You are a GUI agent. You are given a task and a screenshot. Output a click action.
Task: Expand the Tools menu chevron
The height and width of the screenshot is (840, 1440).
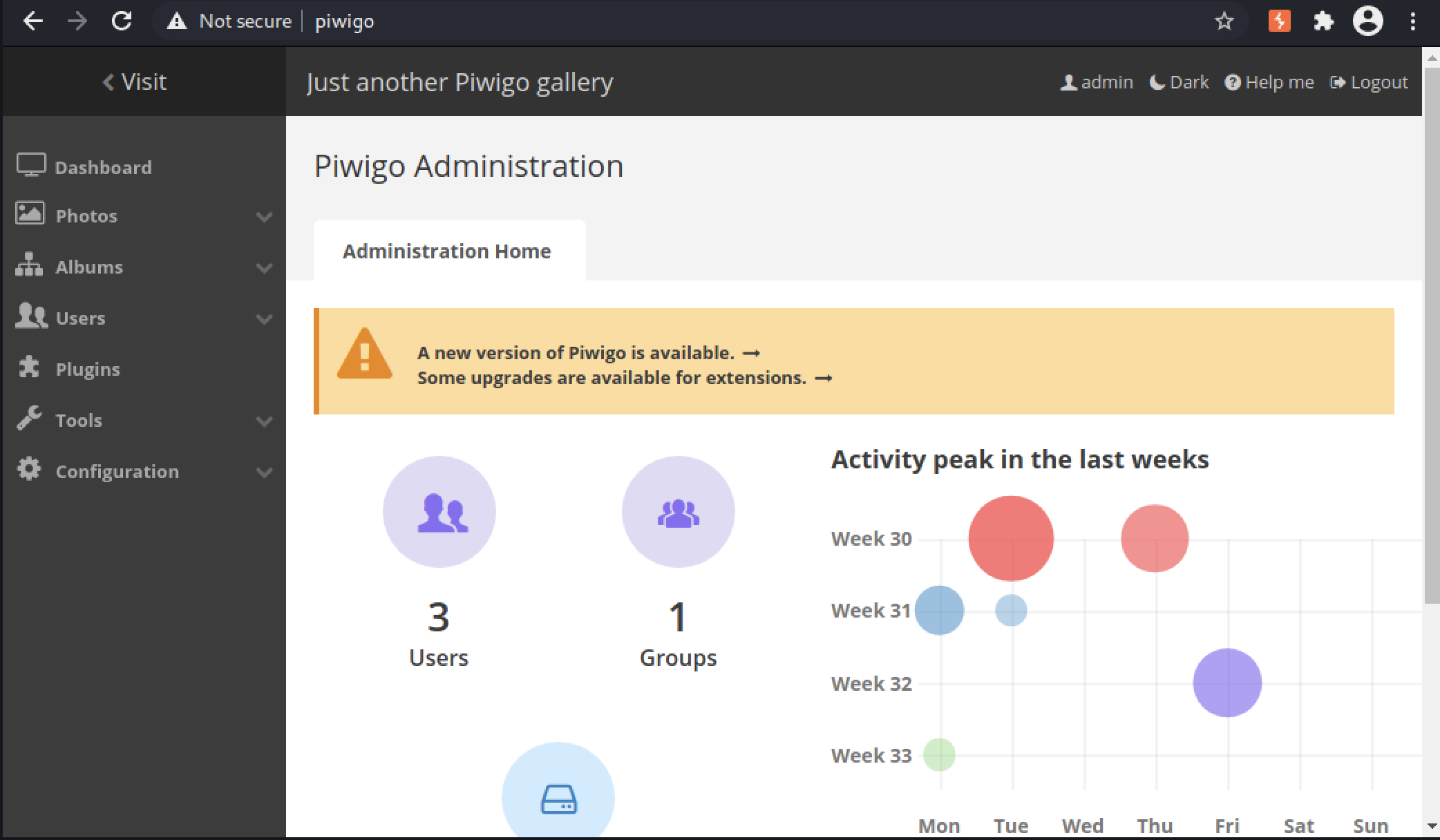click(x=264, y=421)
